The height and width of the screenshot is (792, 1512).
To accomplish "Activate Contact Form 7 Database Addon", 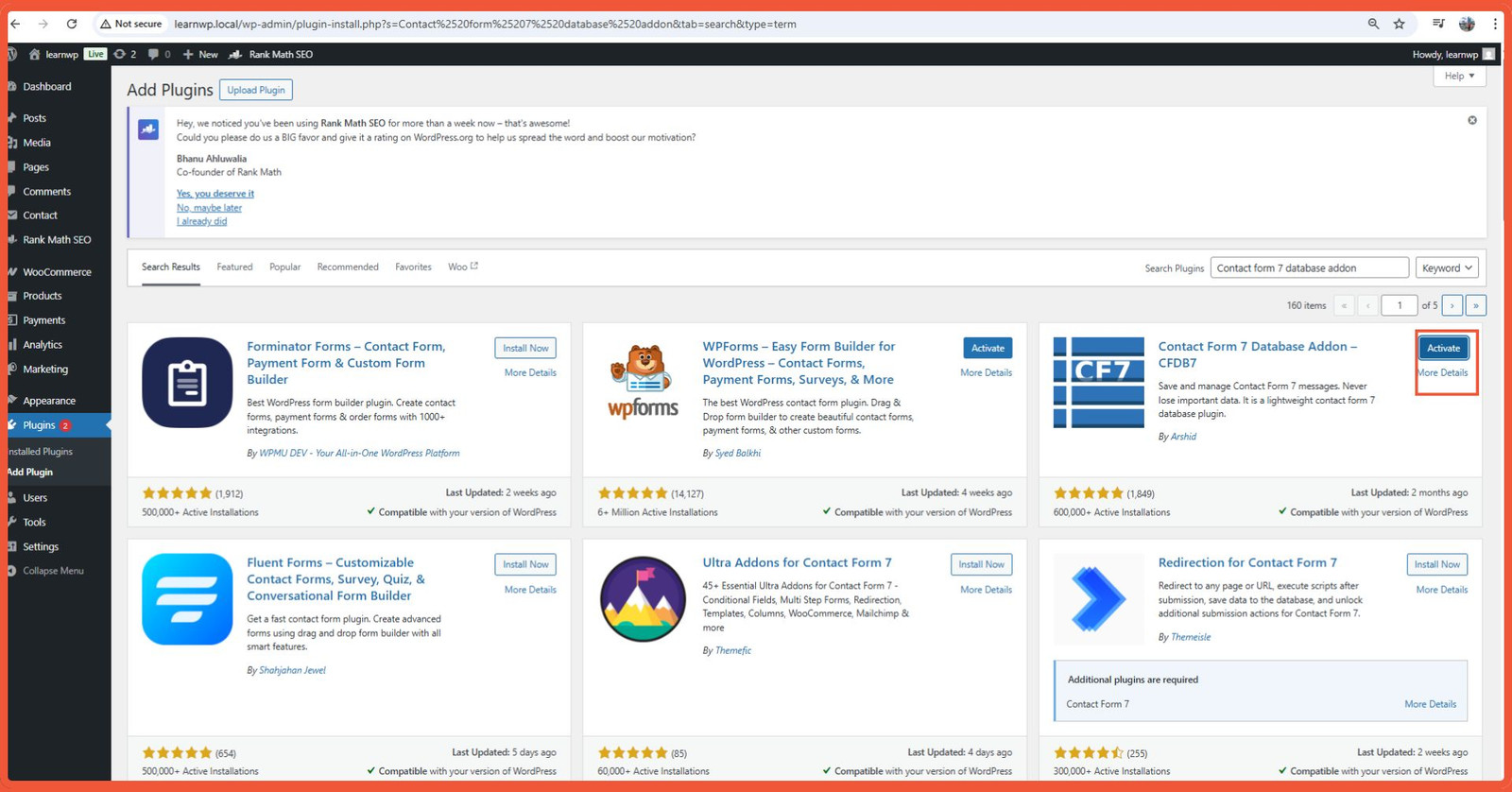I will click(x=1443, y=348).
